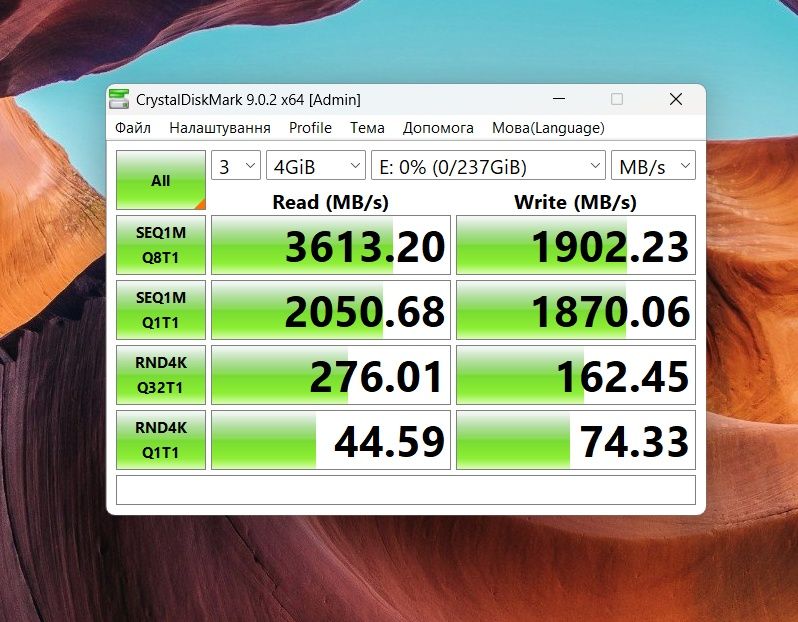Open the Файл menu
This screenshot has height=622, width=798.
(133, 128)
